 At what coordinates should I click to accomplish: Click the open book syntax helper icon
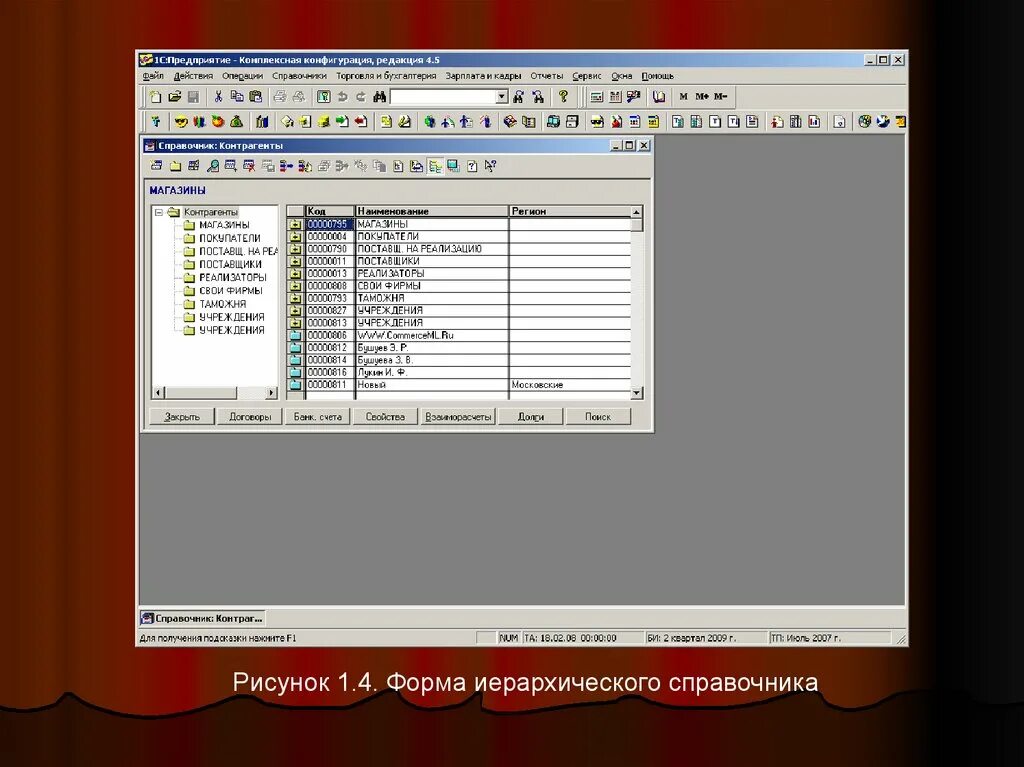659,97
